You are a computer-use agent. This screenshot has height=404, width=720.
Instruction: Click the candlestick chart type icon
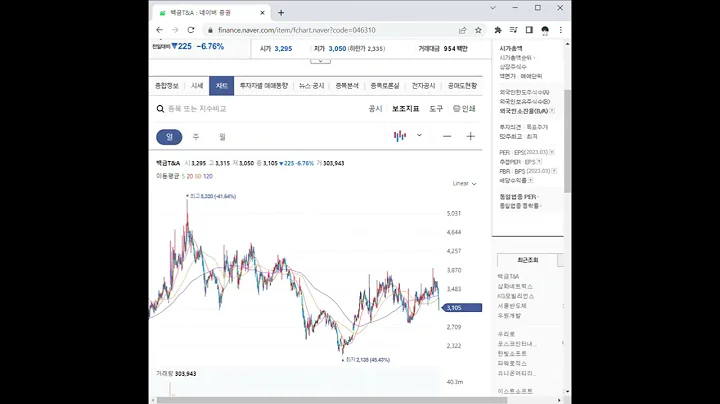(400, 136)
